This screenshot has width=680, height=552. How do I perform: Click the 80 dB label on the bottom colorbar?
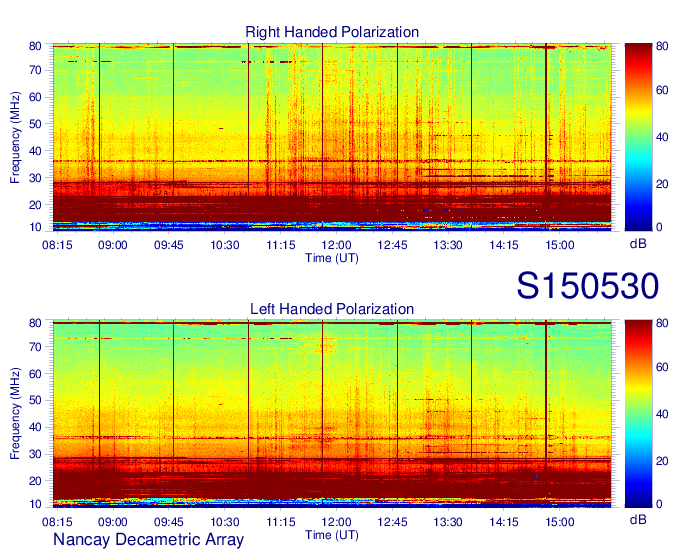click(x=662, y=323)
